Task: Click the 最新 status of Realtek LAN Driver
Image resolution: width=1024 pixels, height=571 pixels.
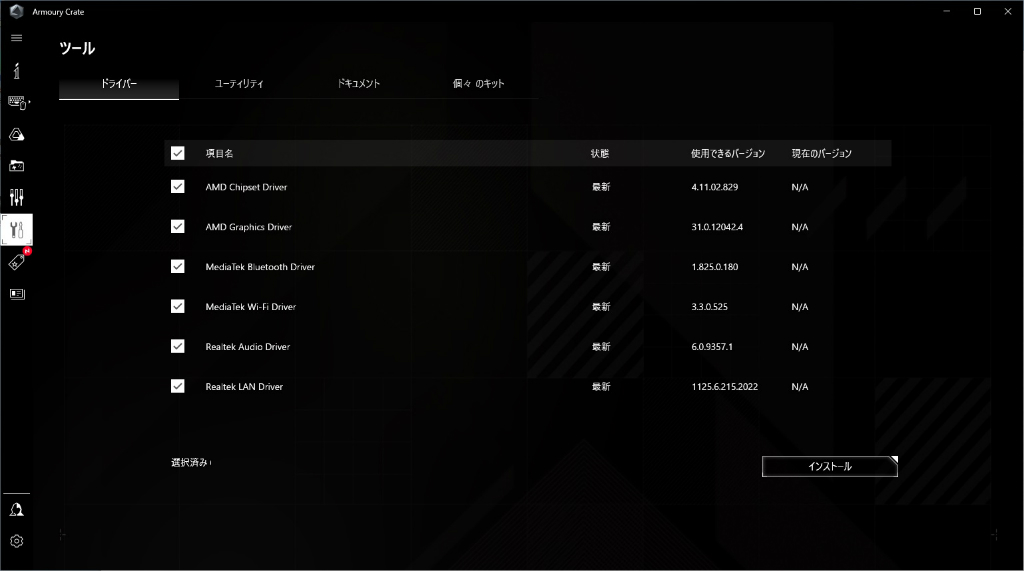Action: [x=601, y=386]
